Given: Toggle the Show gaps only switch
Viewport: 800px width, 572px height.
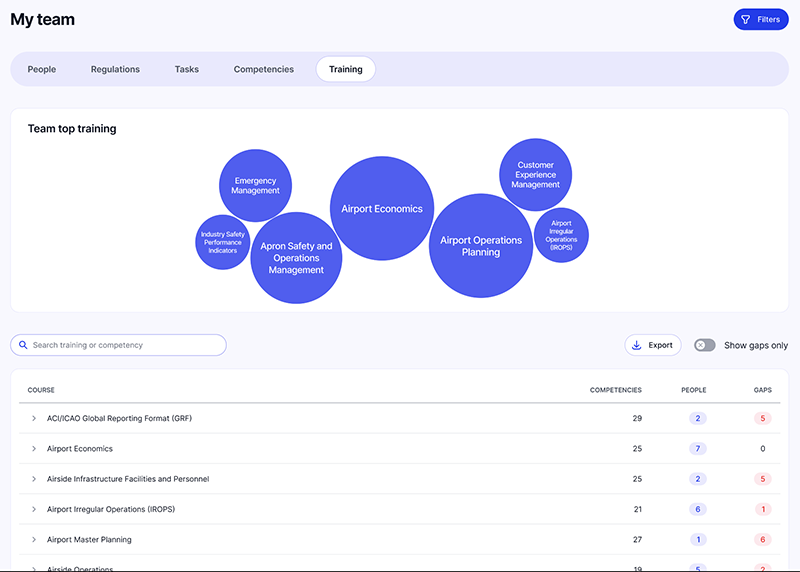Looking at the screenshot, I should [705, 345].
